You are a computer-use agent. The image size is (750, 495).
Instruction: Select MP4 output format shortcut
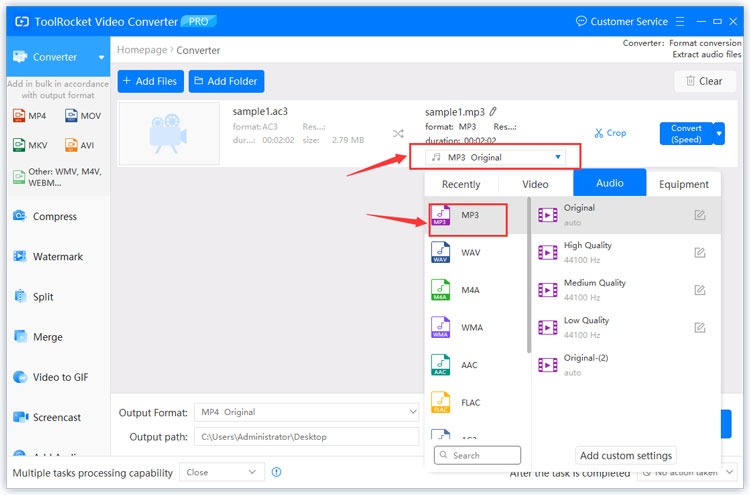(30, 116)
